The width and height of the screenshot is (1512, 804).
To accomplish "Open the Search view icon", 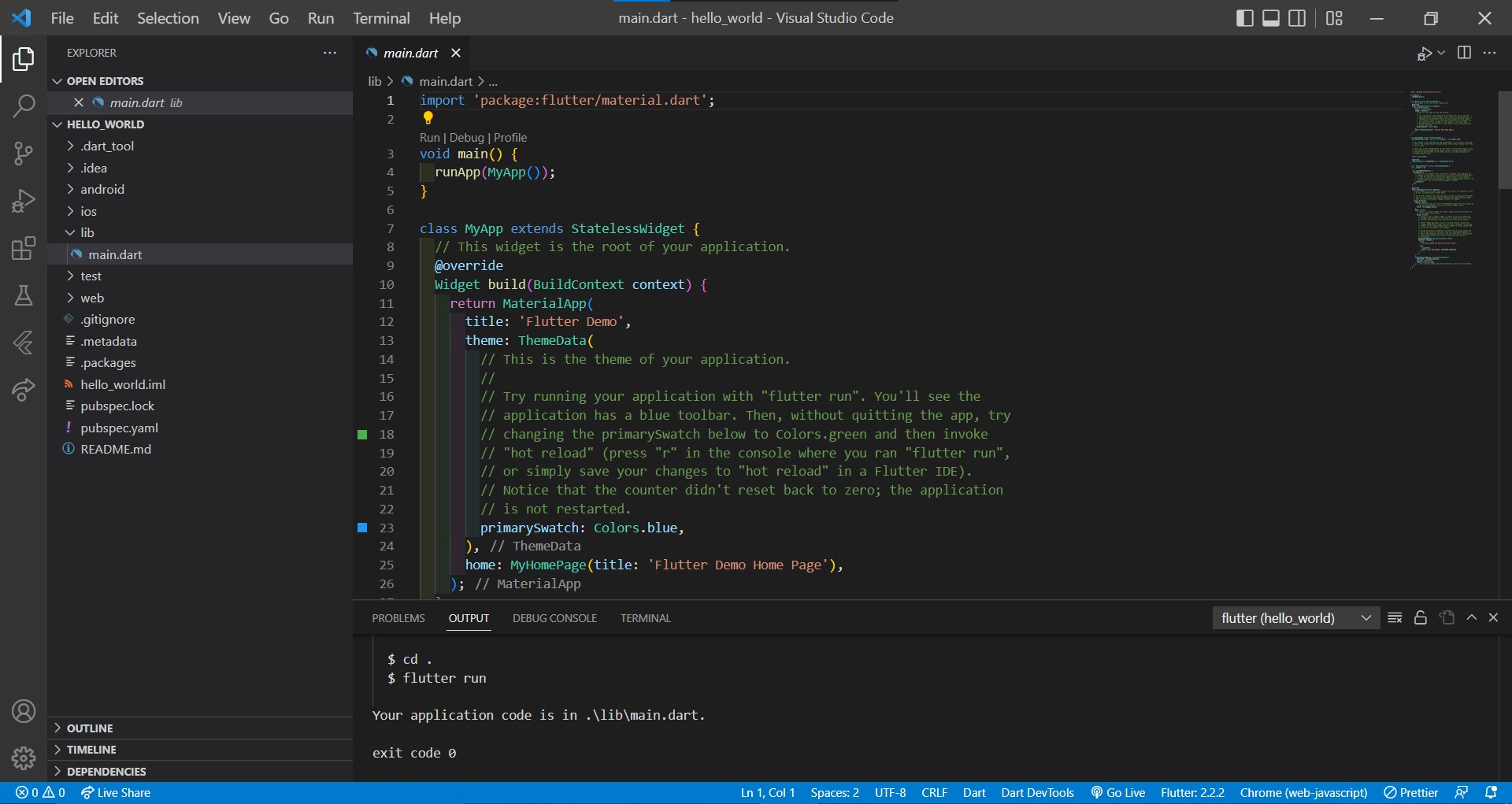I will point(24,106).
